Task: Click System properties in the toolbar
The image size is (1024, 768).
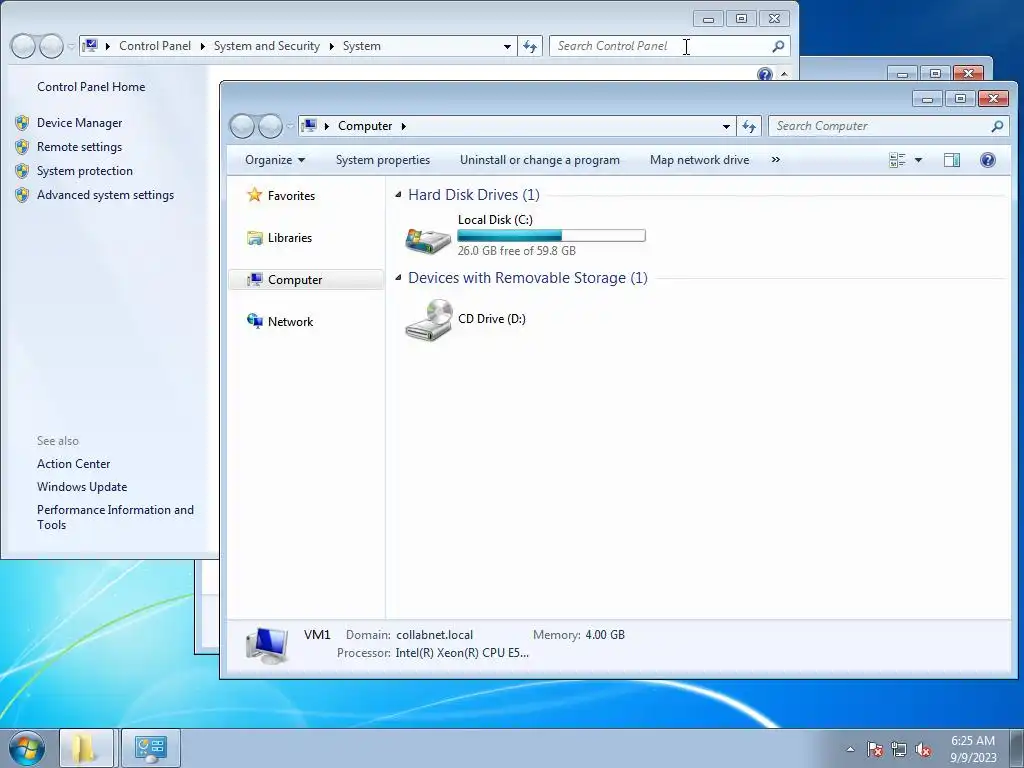Action: click(x=383, y=160)
